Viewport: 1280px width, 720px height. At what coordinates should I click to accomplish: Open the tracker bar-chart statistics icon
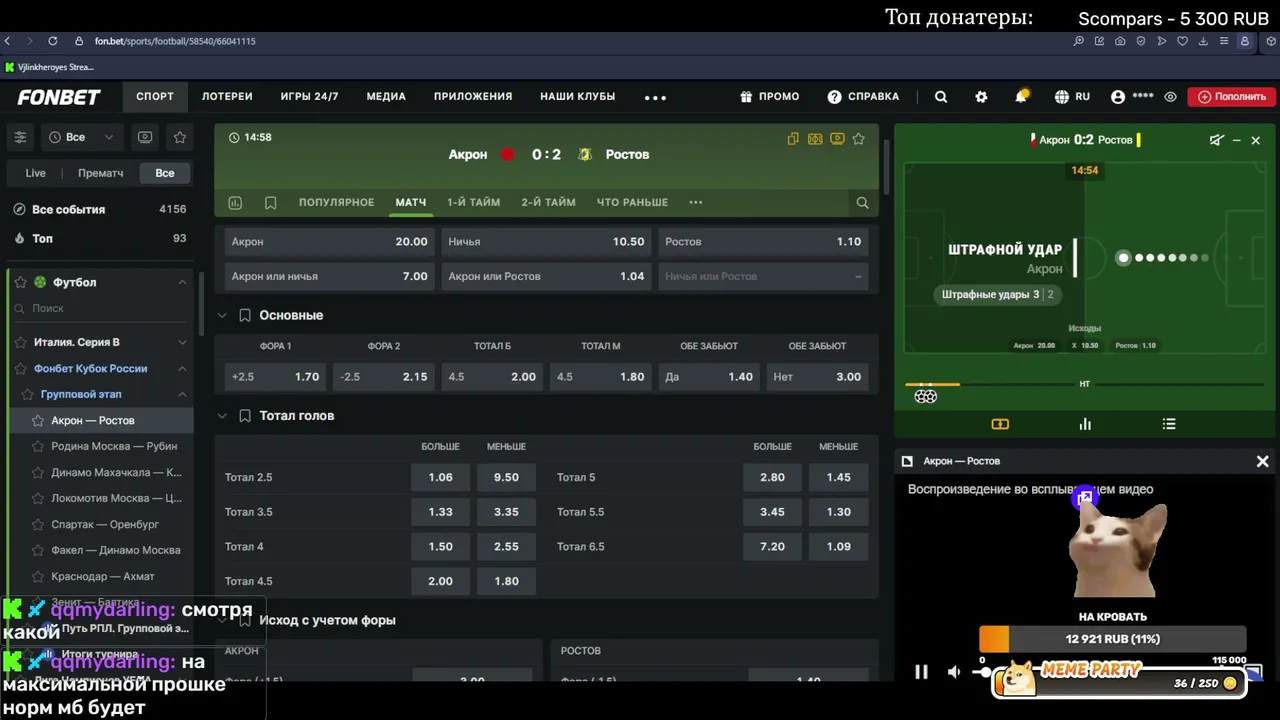click(1085, 424)
